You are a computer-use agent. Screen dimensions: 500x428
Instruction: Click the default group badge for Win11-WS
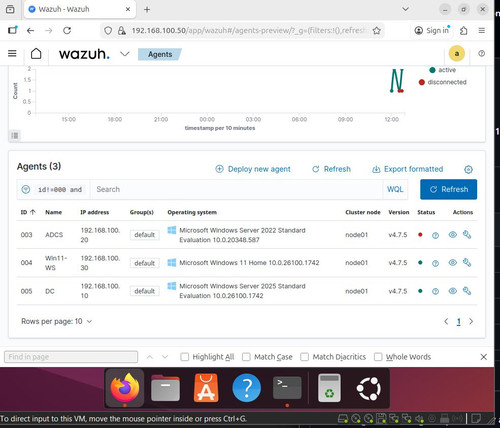(x=144, y=263)
